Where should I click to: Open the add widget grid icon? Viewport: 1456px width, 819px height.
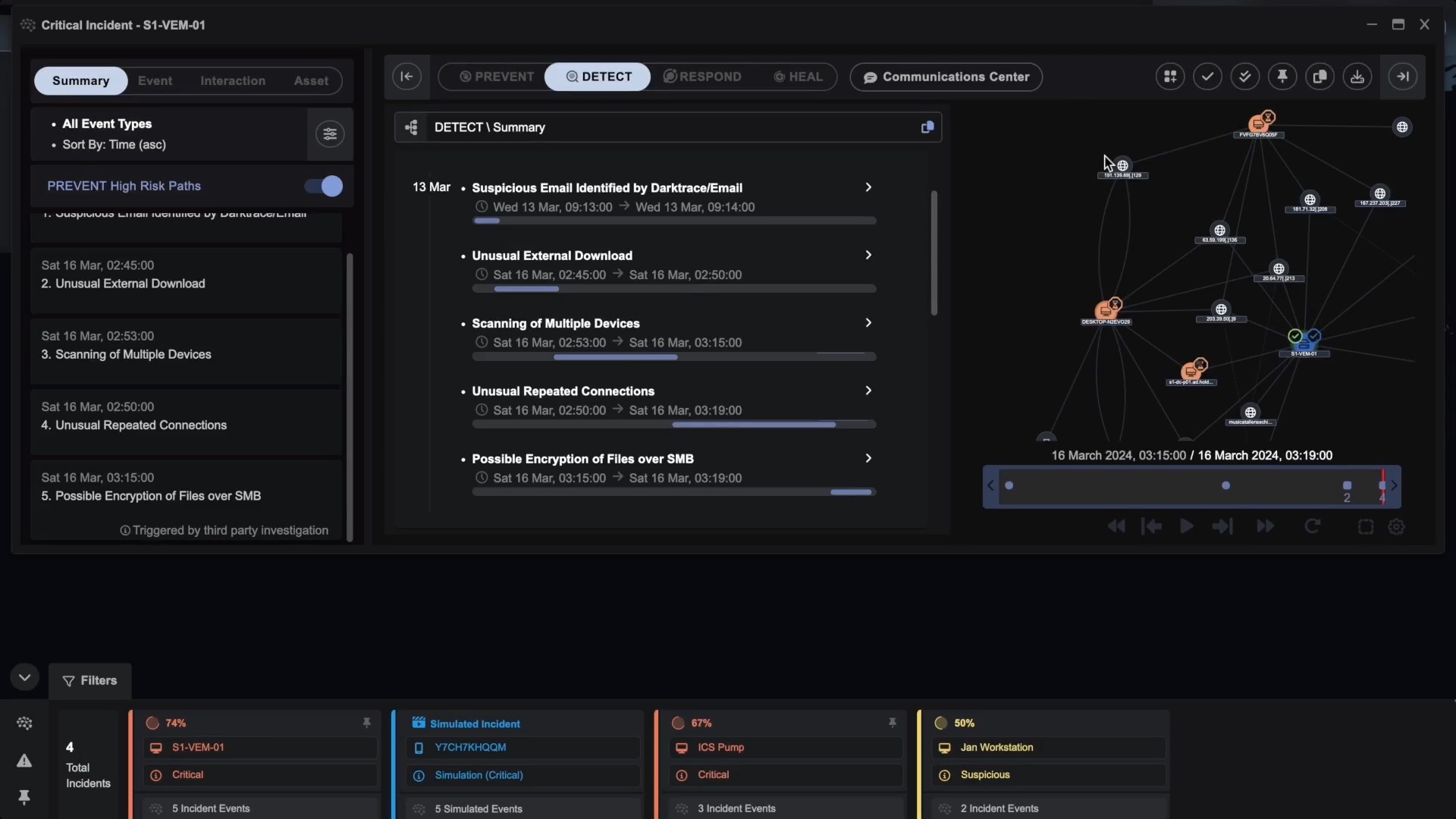click(1170, 77)
